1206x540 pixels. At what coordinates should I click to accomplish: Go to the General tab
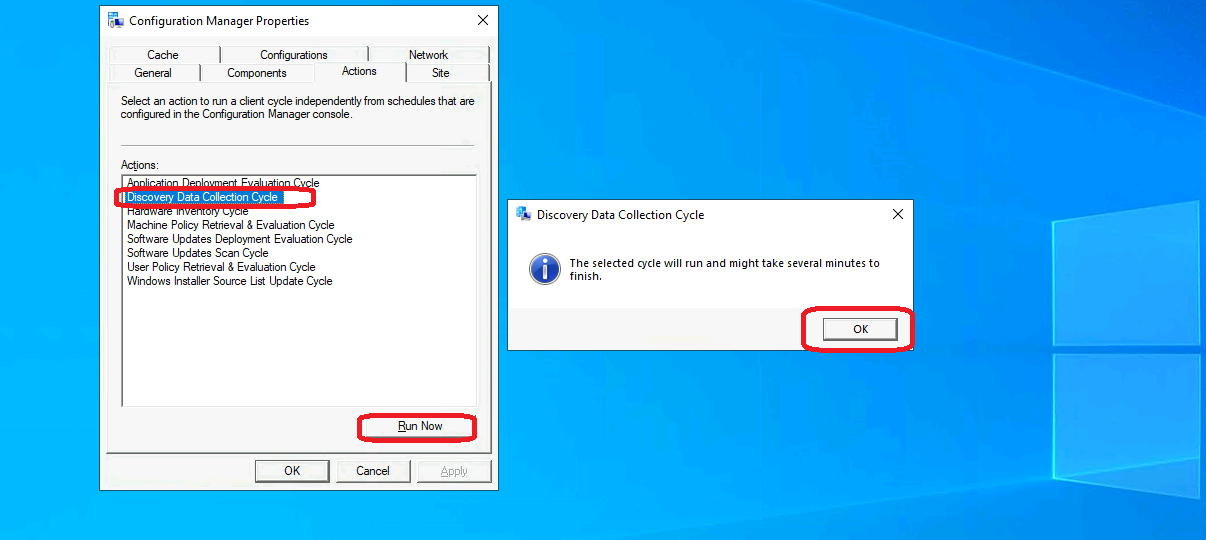pos(153,73)
